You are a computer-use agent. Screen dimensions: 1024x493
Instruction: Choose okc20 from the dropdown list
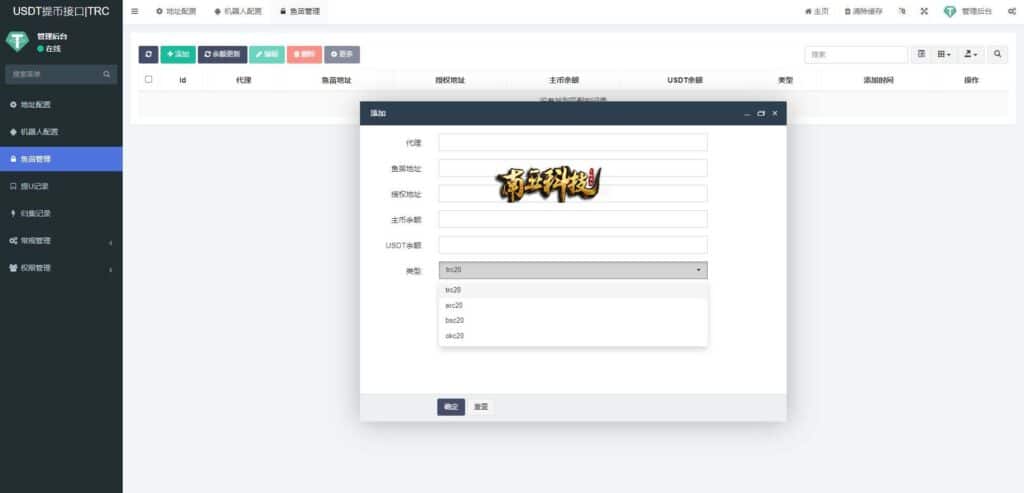click(x=573, y=336)
